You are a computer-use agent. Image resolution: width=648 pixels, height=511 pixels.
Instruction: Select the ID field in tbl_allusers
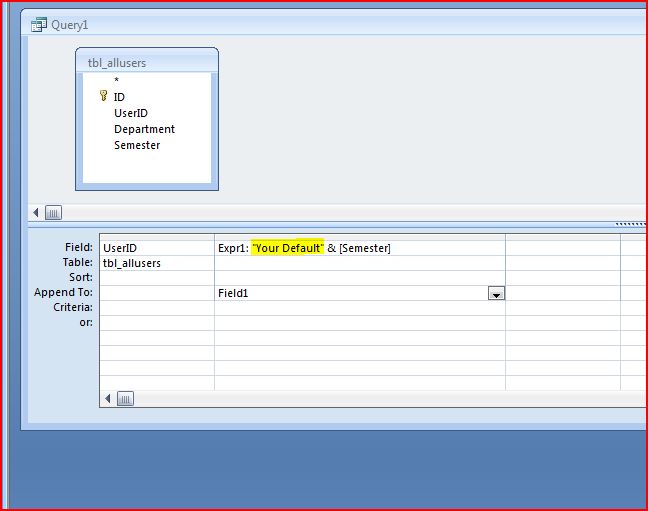(119, 97)
